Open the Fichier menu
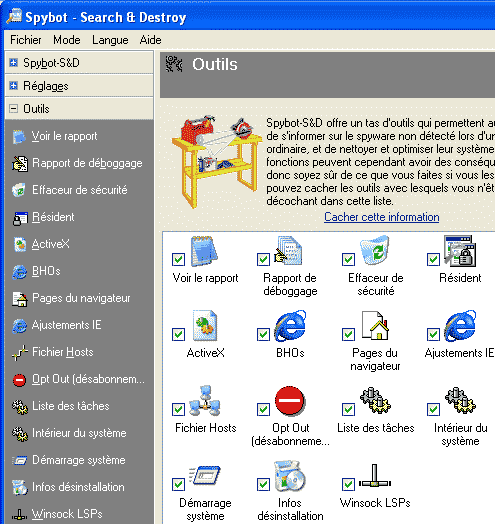Screen dimensions: 495x524 [26, 40]
